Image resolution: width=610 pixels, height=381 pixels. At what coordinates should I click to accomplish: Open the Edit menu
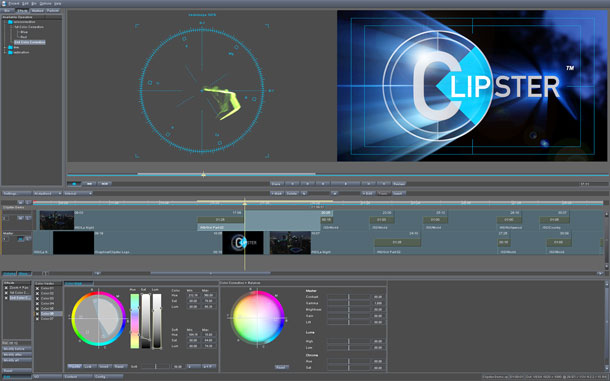(x=25, y=3)
